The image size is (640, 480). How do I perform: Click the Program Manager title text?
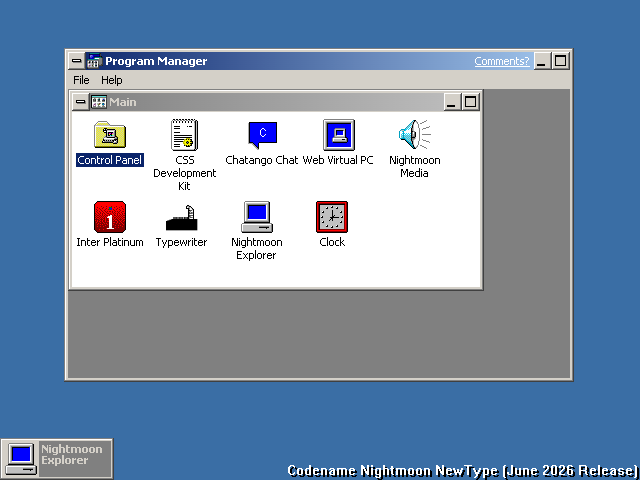click(156, 61)
